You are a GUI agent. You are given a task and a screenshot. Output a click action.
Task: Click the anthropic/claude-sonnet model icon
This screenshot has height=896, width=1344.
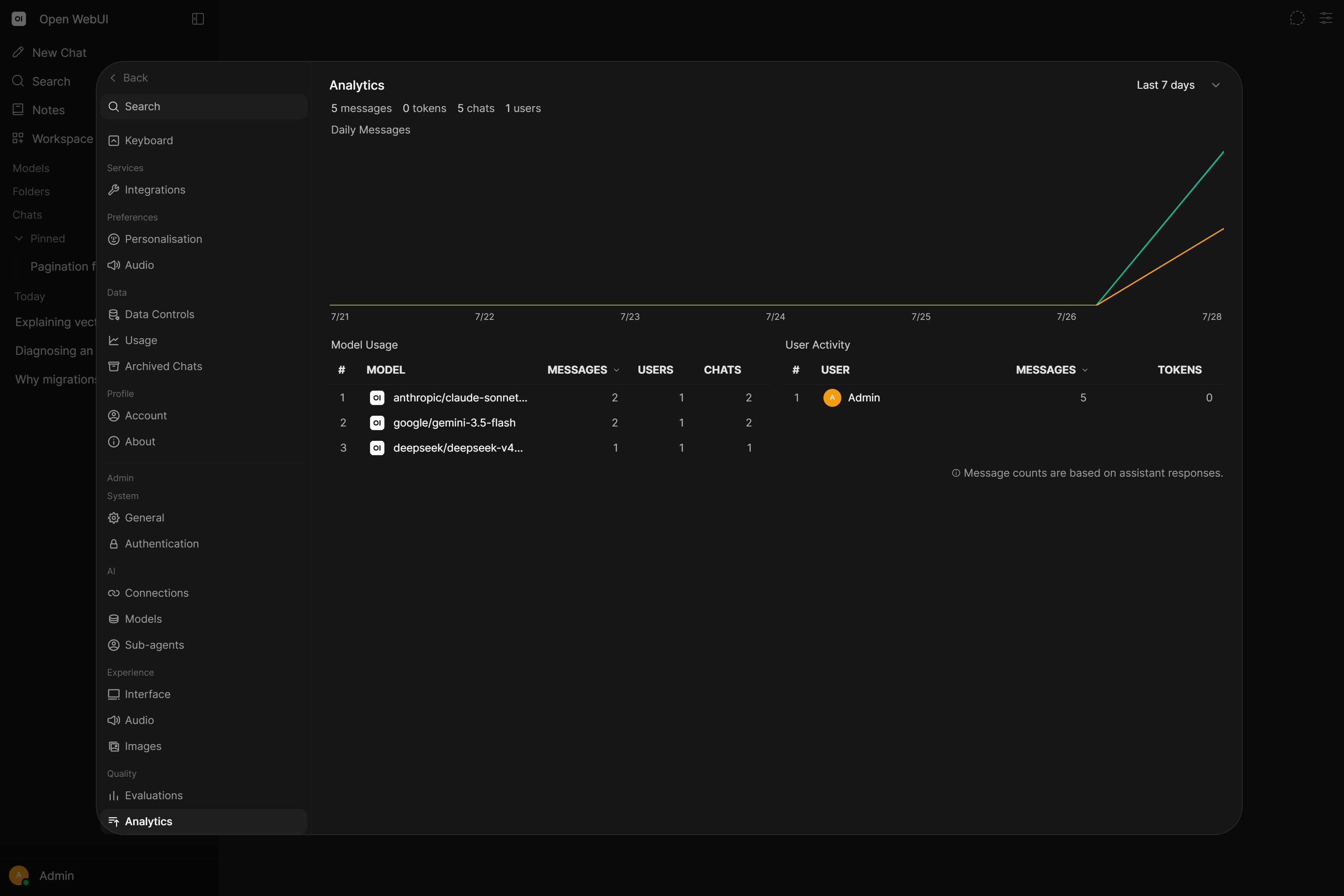(x=377, y=398)
